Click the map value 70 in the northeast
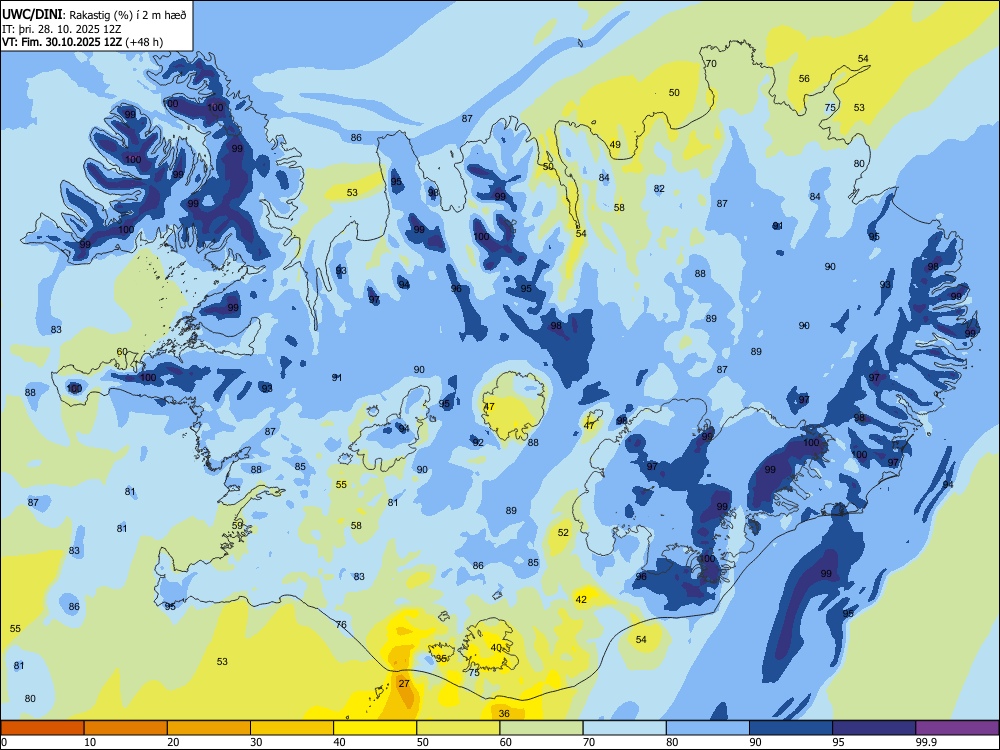Image resolution: width=1000 pixels, height=750 pixels. (711, 63)
